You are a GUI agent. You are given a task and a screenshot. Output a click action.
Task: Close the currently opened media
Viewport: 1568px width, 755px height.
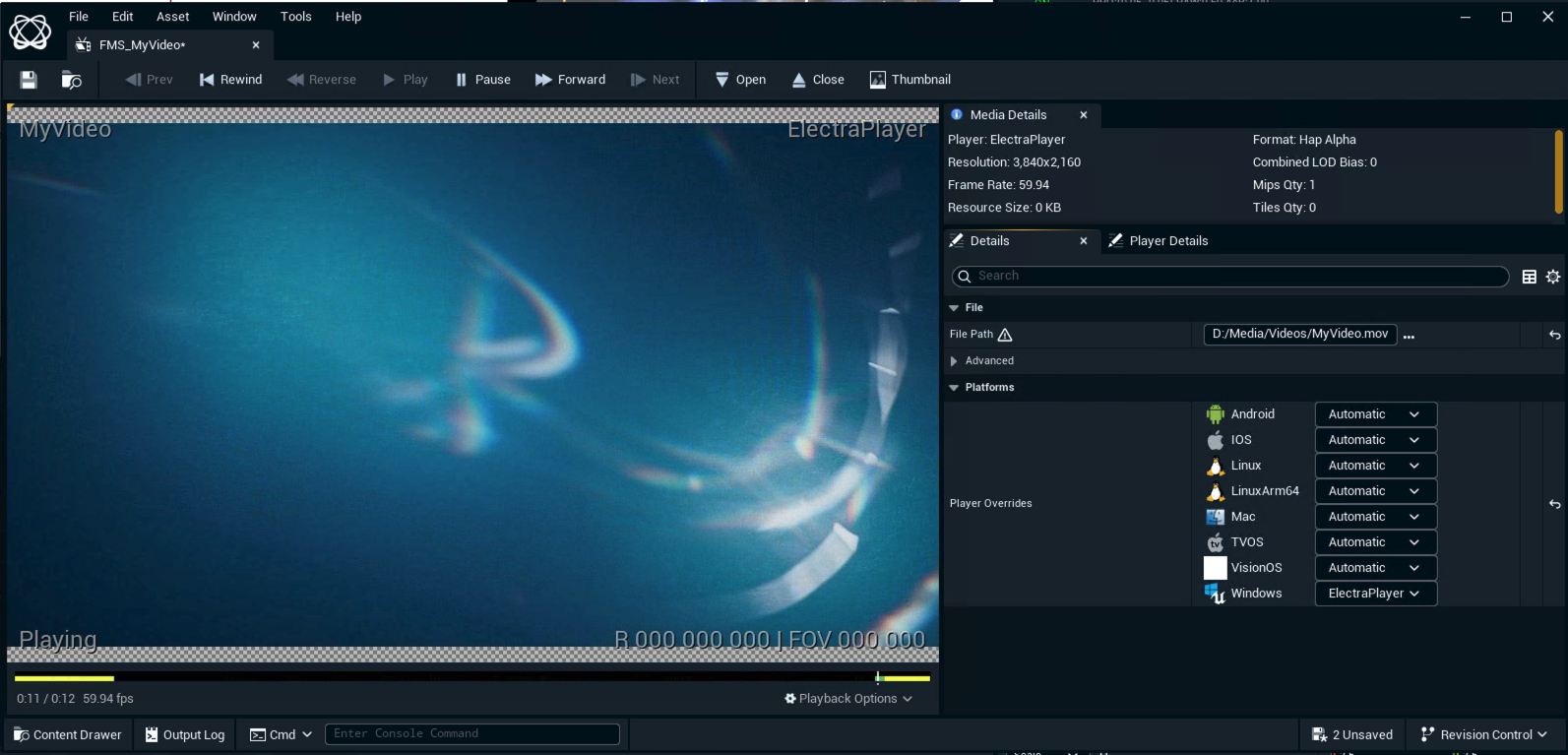[818, 80]
